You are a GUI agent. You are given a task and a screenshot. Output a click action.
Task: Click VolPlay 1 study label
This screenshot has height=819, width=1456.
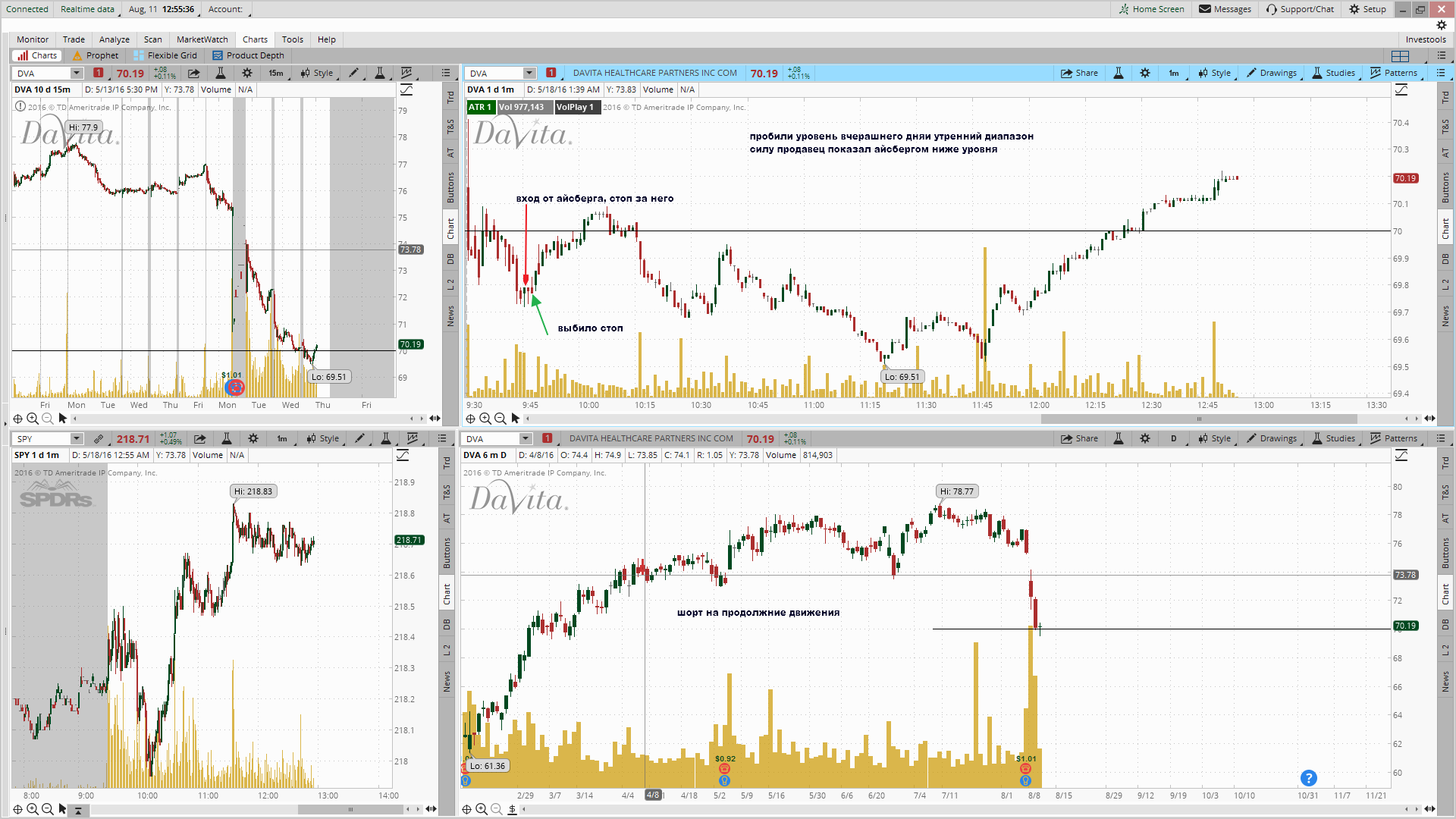click(x=576, y=107)
